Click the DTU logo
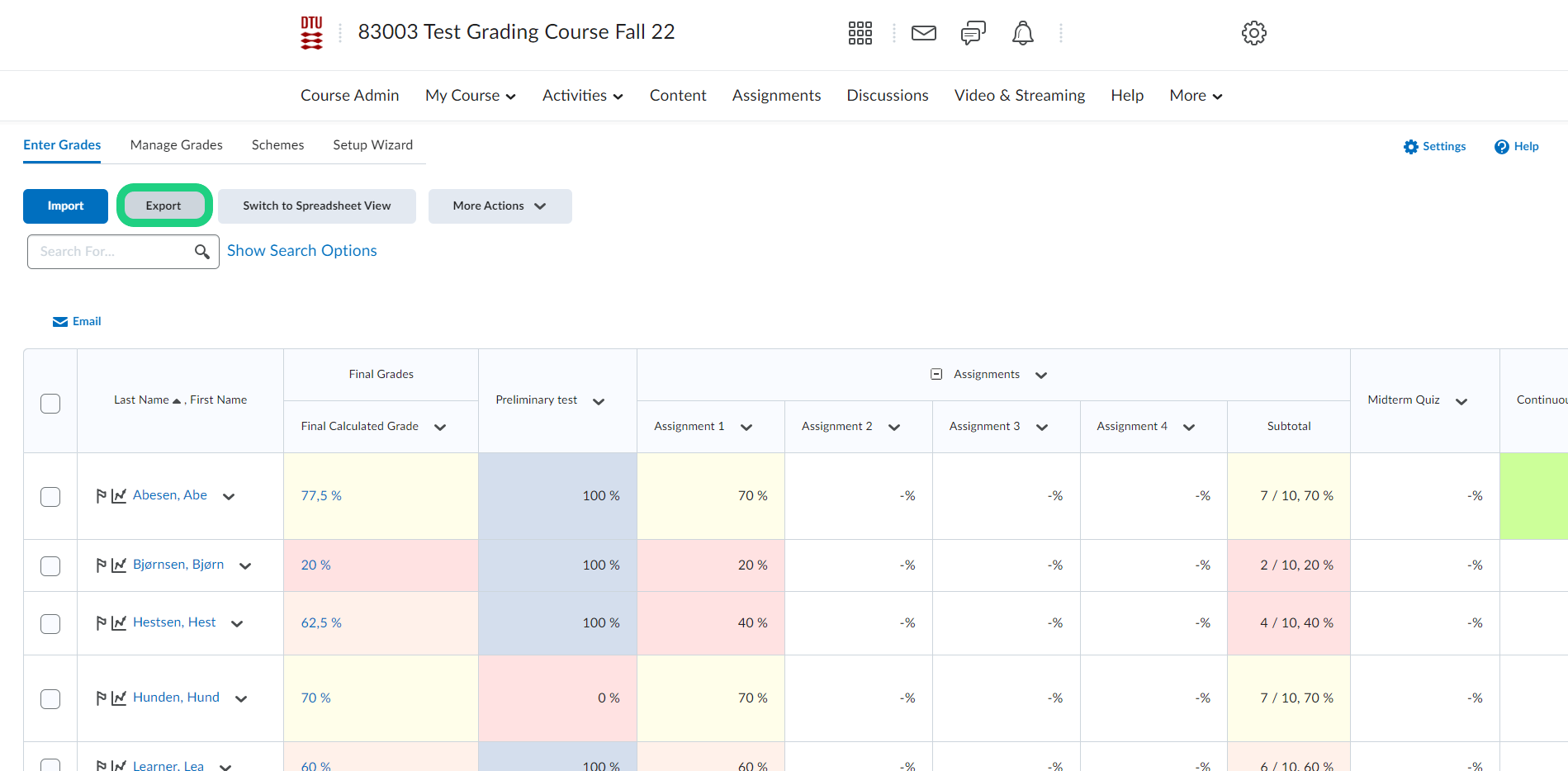Screen dimensions: 1568x771 click(311, 33)
